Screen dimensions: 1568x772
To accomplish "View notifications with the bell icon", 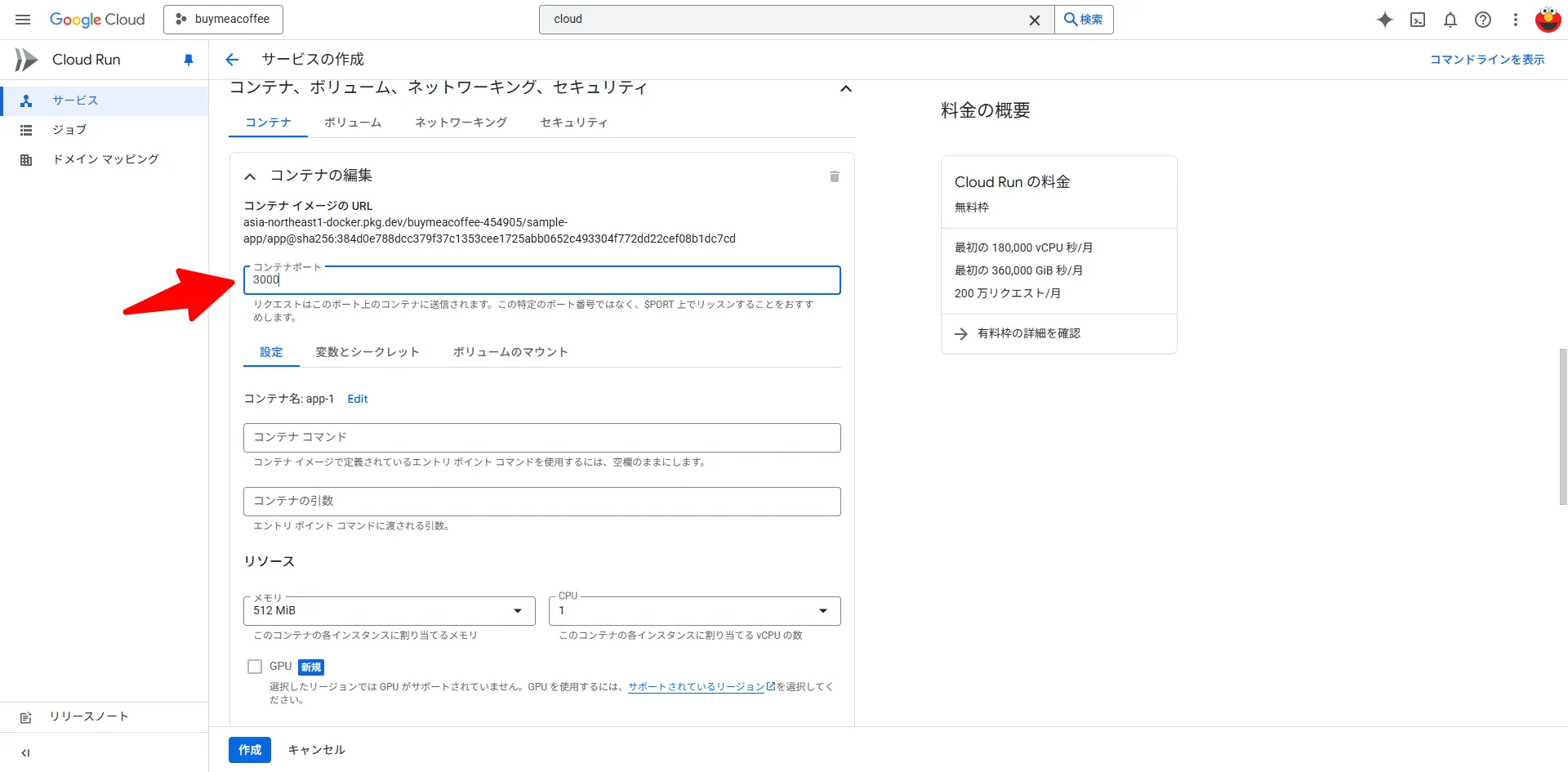I will point(1450,20).
